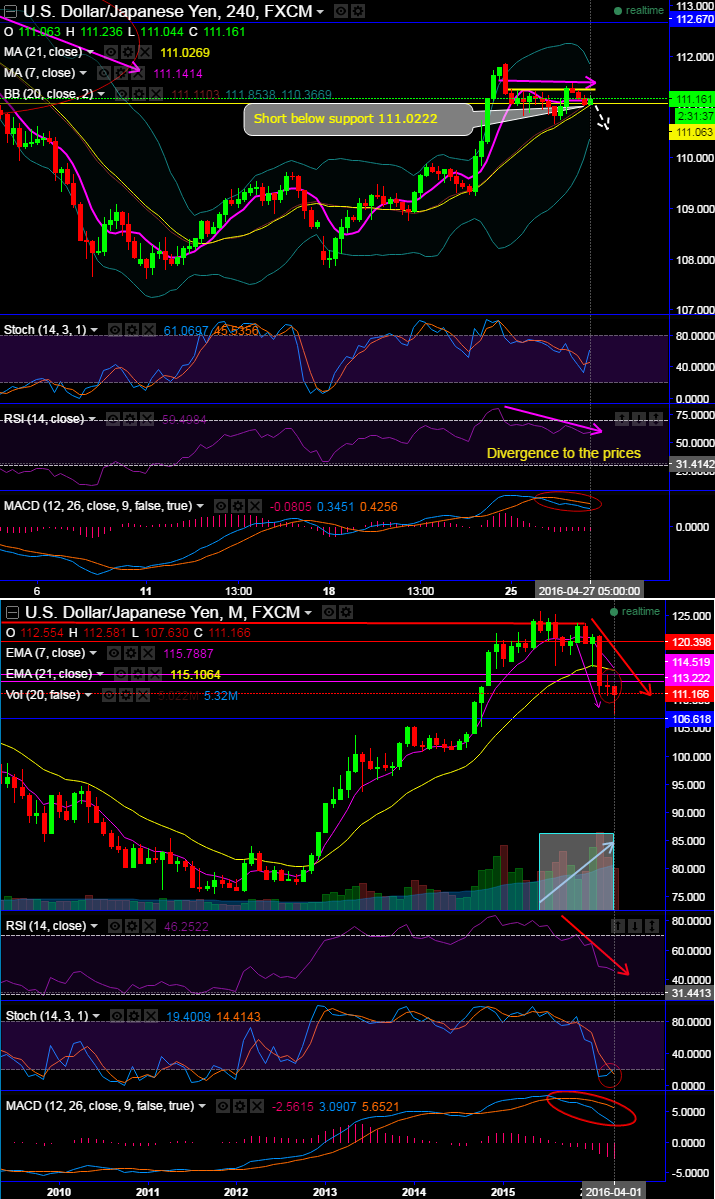Expand the top chart symbol title dropdown arrow
715x1199 pixels.
320,12
